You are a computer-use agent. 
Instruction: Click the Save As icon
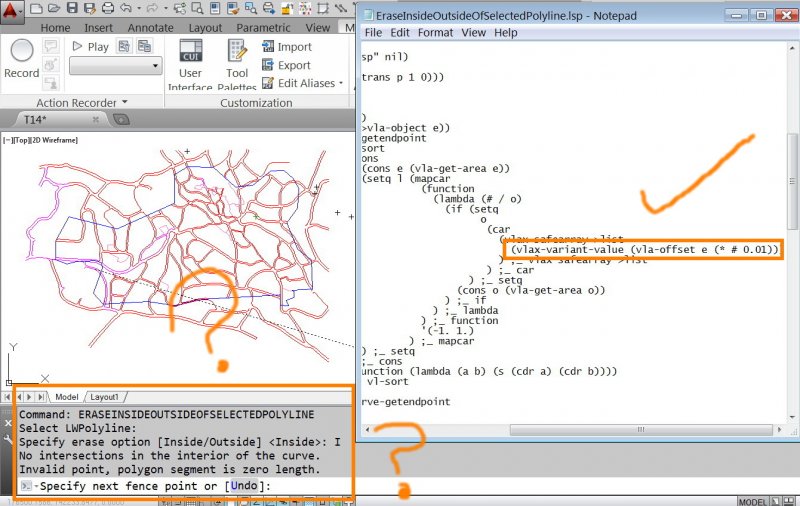click(90, 8)
